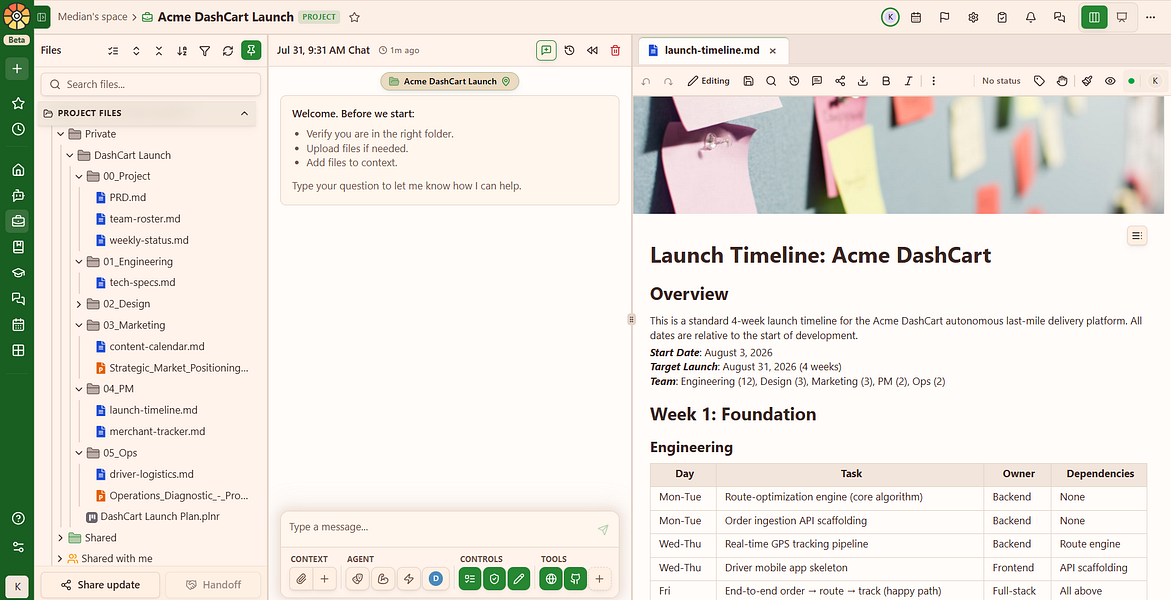Open the filter icon in Files panel

click(205, 50)
